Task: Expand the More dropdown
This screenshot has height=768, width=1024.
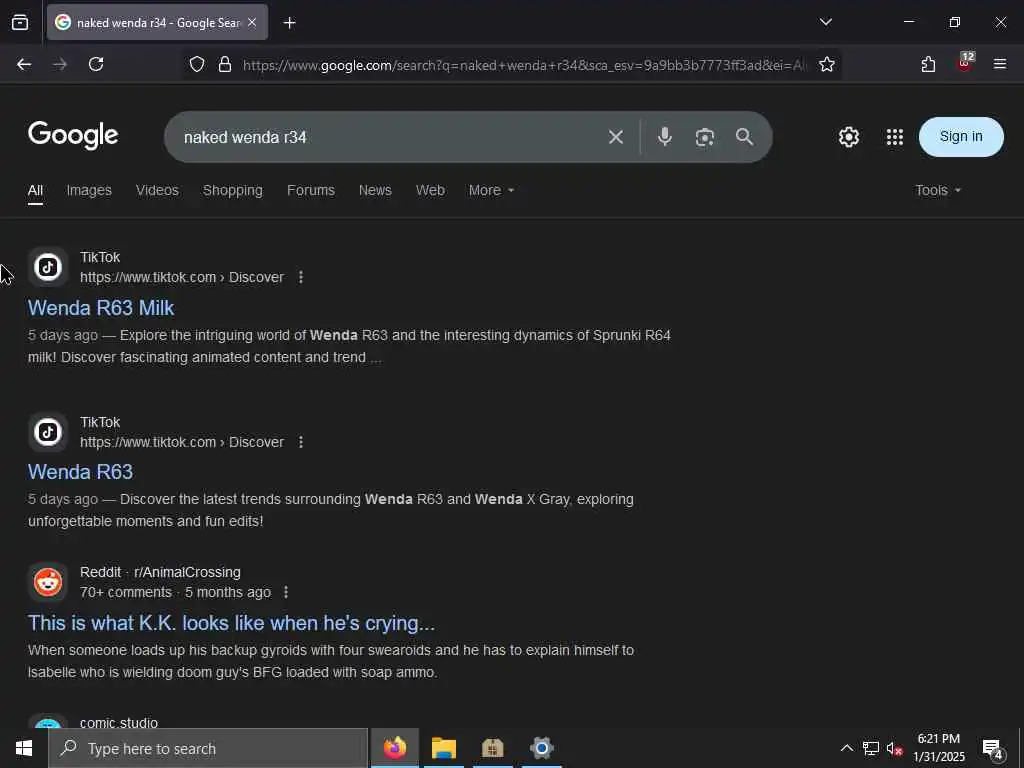Action: pos(491,190)
